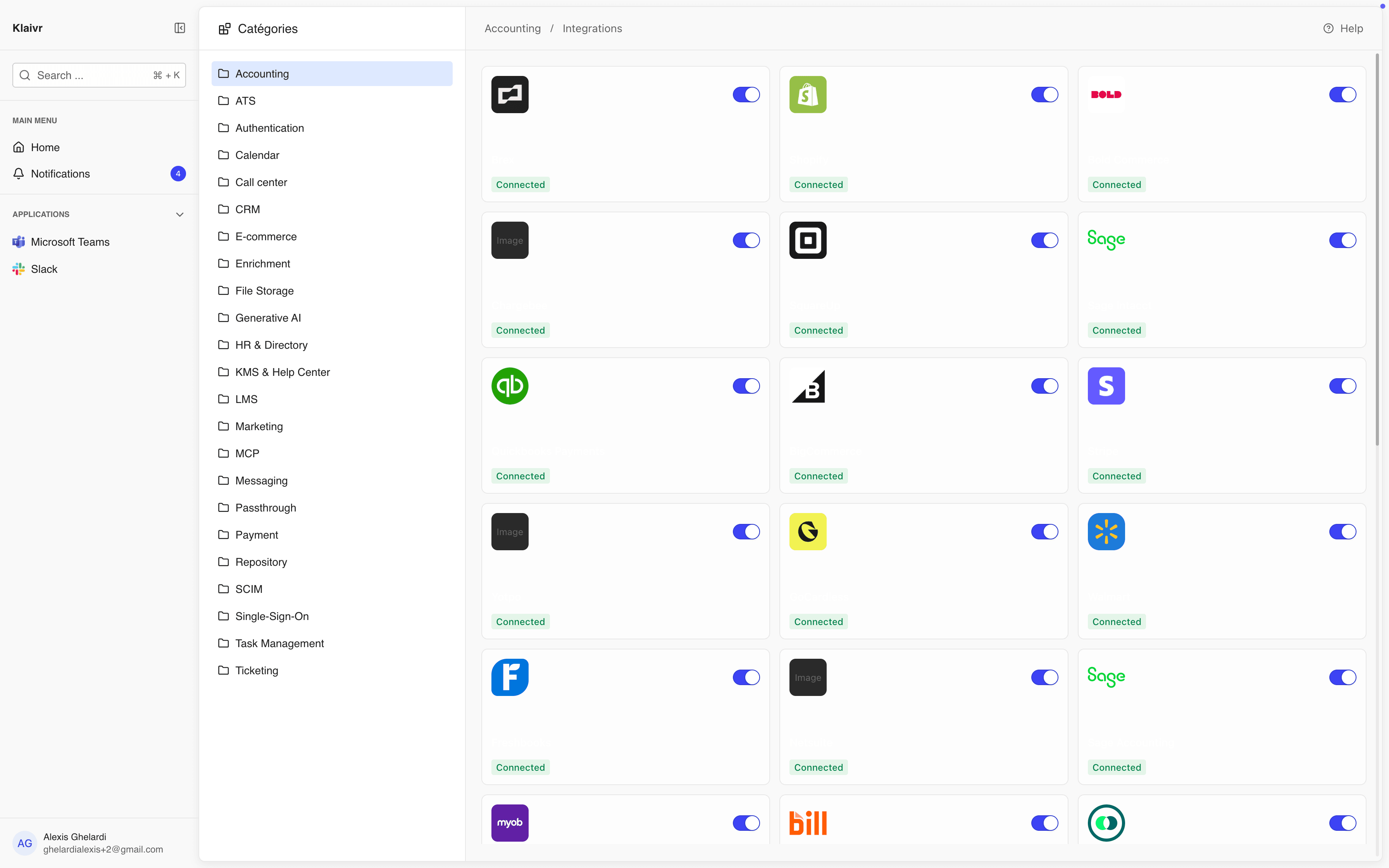Collapse the sidebar with the panel icon
This screenshot has height=868, width=1389.
click(180, 28)
